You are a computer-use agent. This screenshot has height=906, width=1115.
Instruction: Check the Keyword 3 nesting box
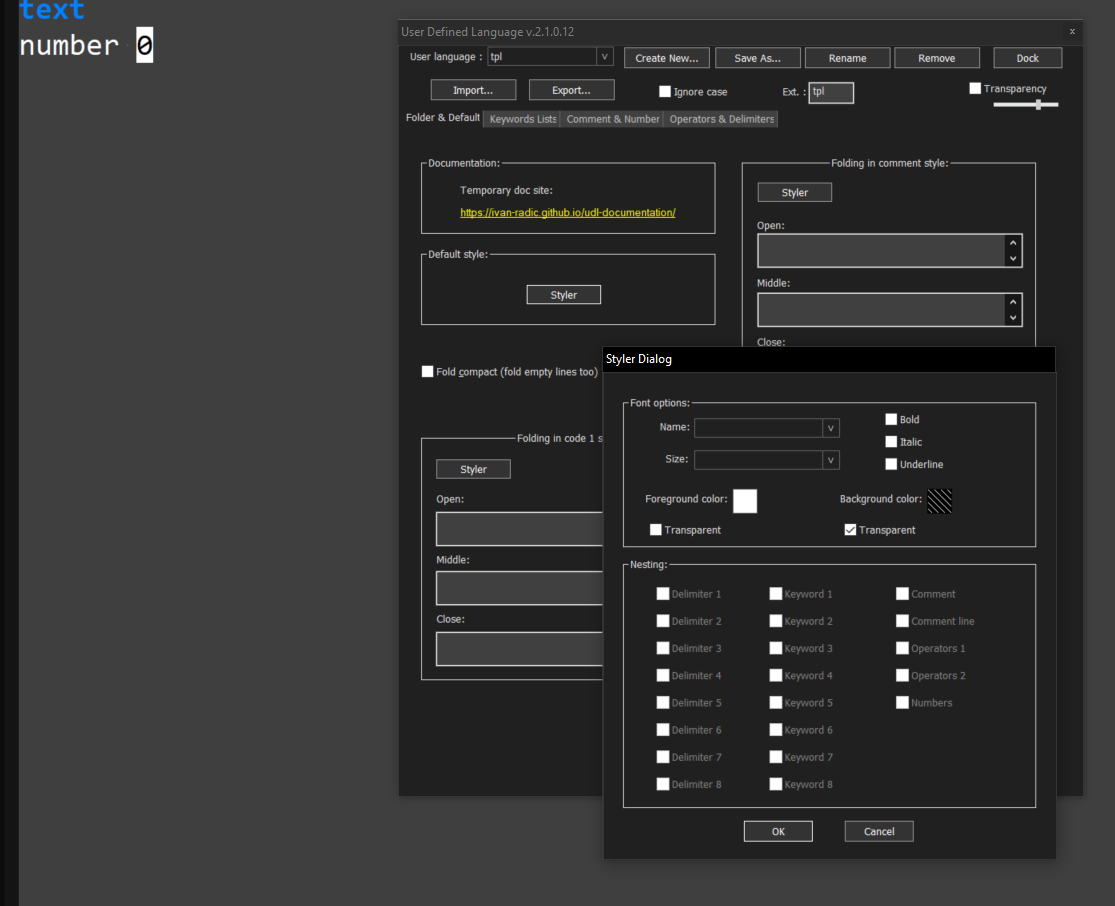click(776, 648)
